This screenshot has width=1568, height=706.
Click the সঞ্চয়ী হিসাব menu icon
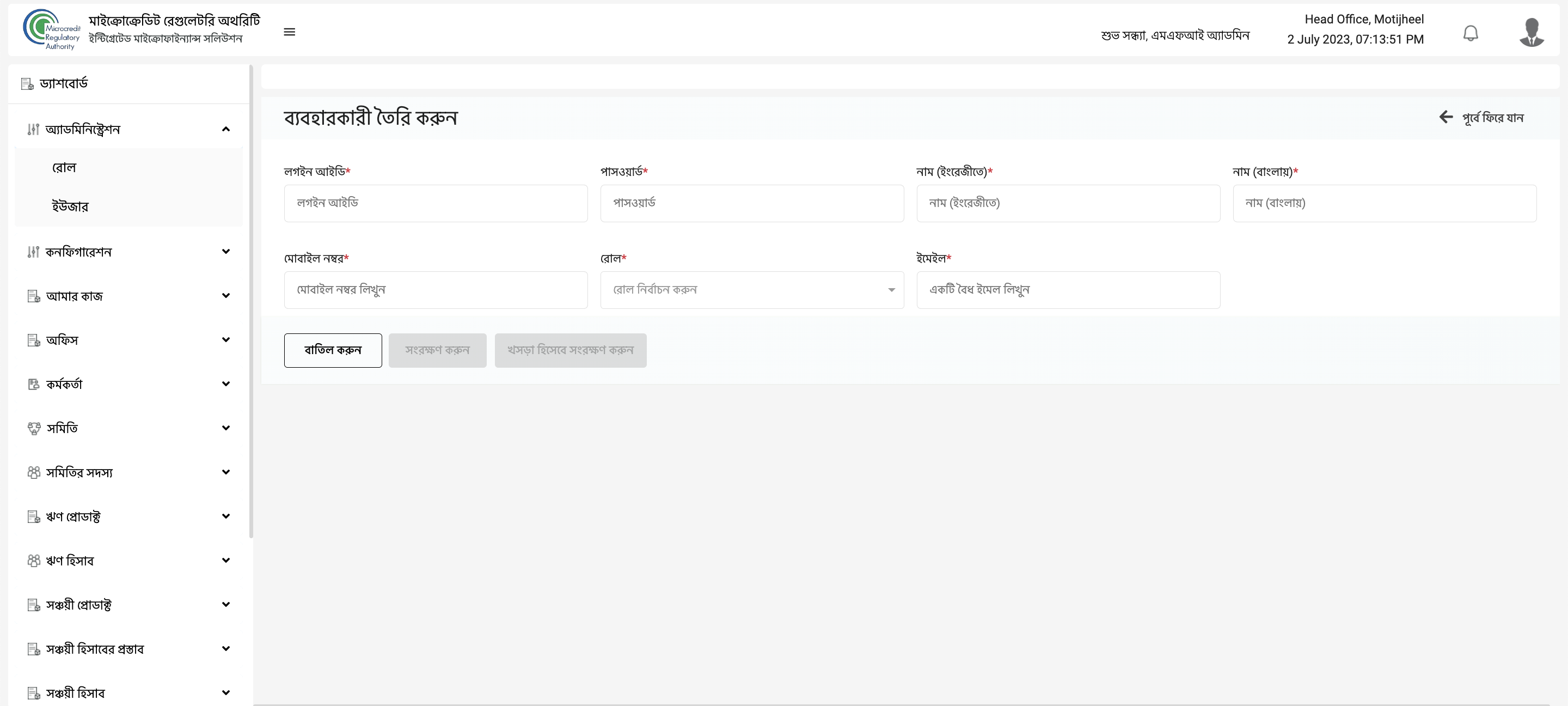tap(33, 693)
